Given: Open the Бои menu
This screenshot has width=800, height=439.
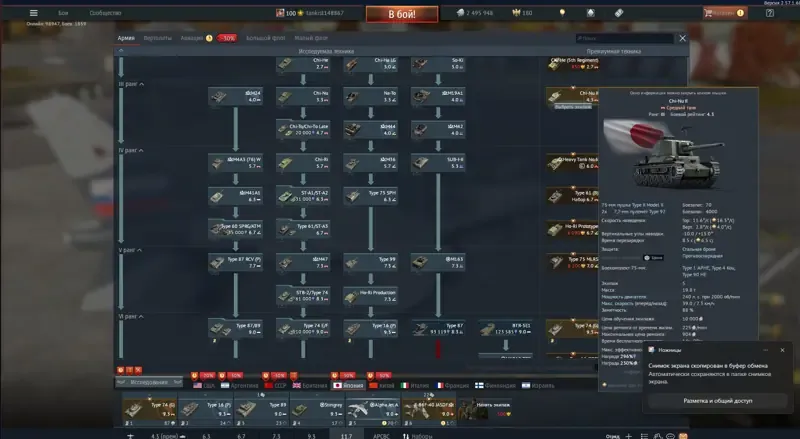Looking at the screenshot, I should tap(63, 13).
